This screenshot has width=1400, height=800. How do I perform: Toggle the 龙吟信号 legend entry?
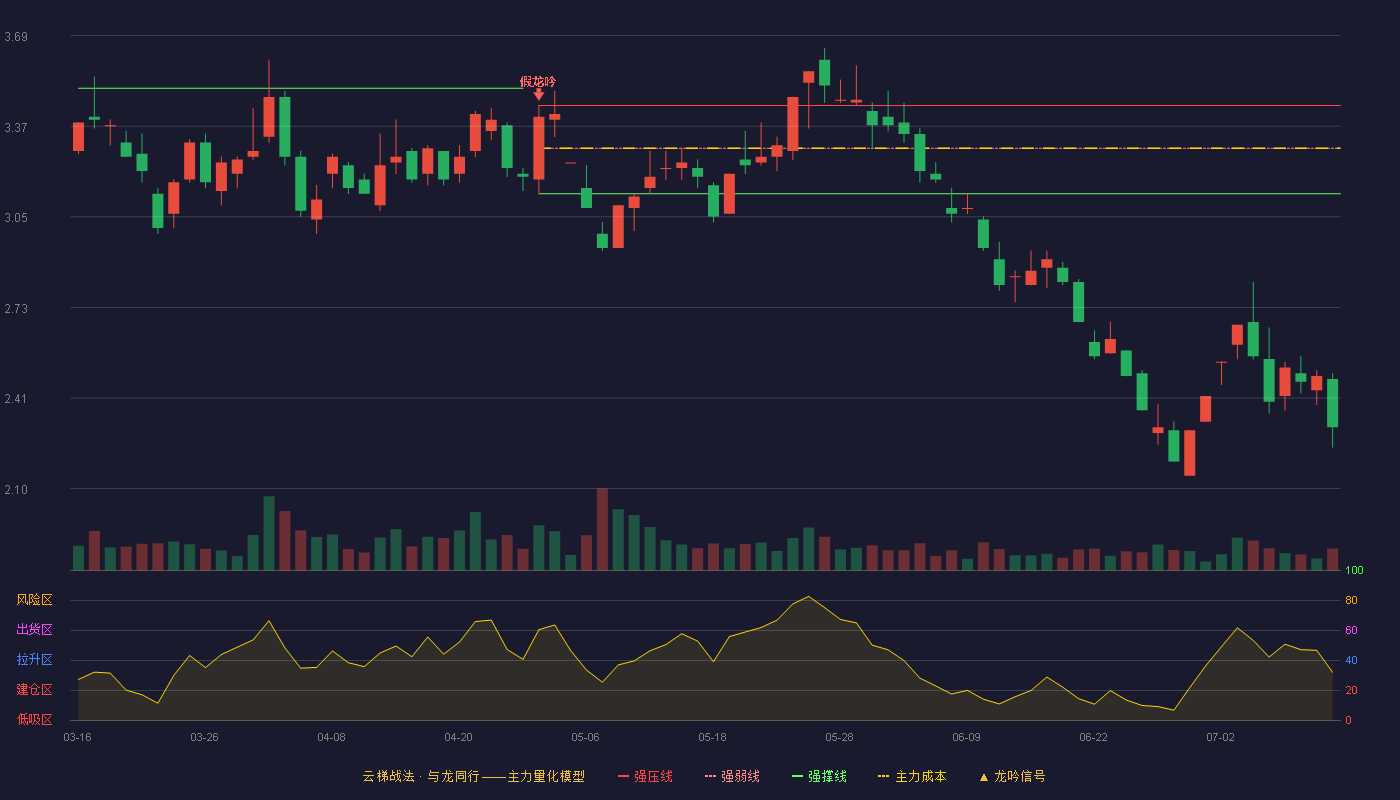pos(1012,776)
